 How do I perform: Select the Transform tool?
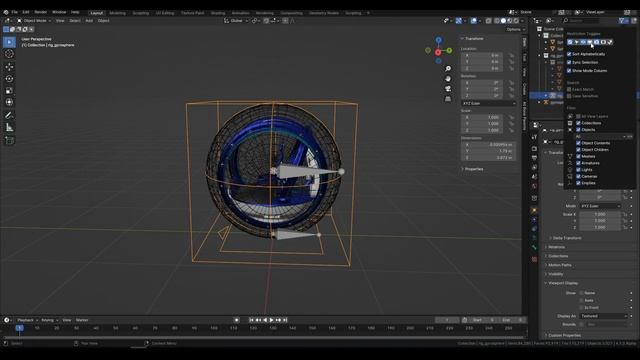click(x=9, y=102)
